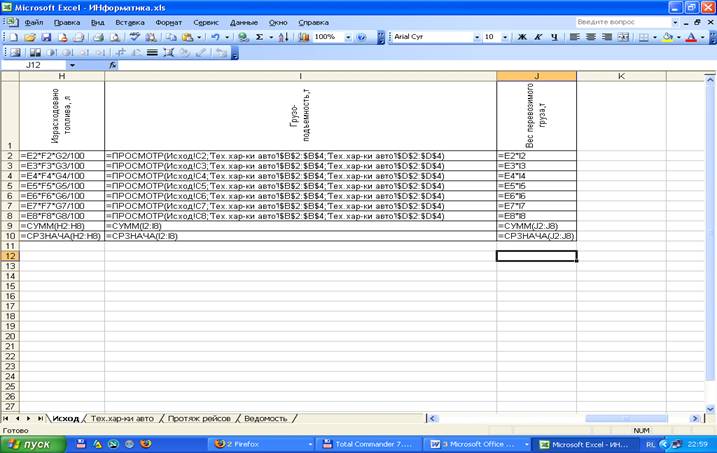Toggle underline formatting (Ч)
This screenshot has height=453, width=717.
554,37
